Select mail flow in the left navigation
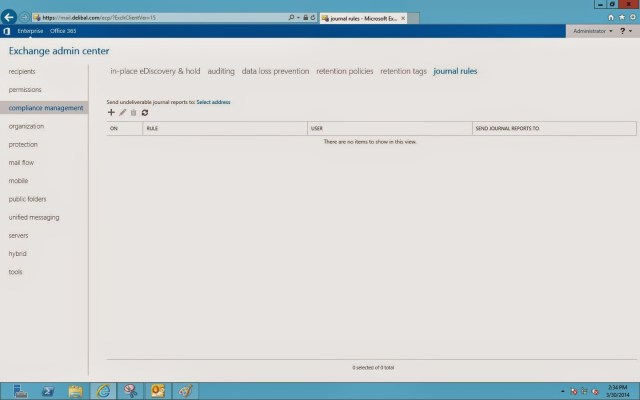This screenshot has width=640, height=400. (21, 162)
